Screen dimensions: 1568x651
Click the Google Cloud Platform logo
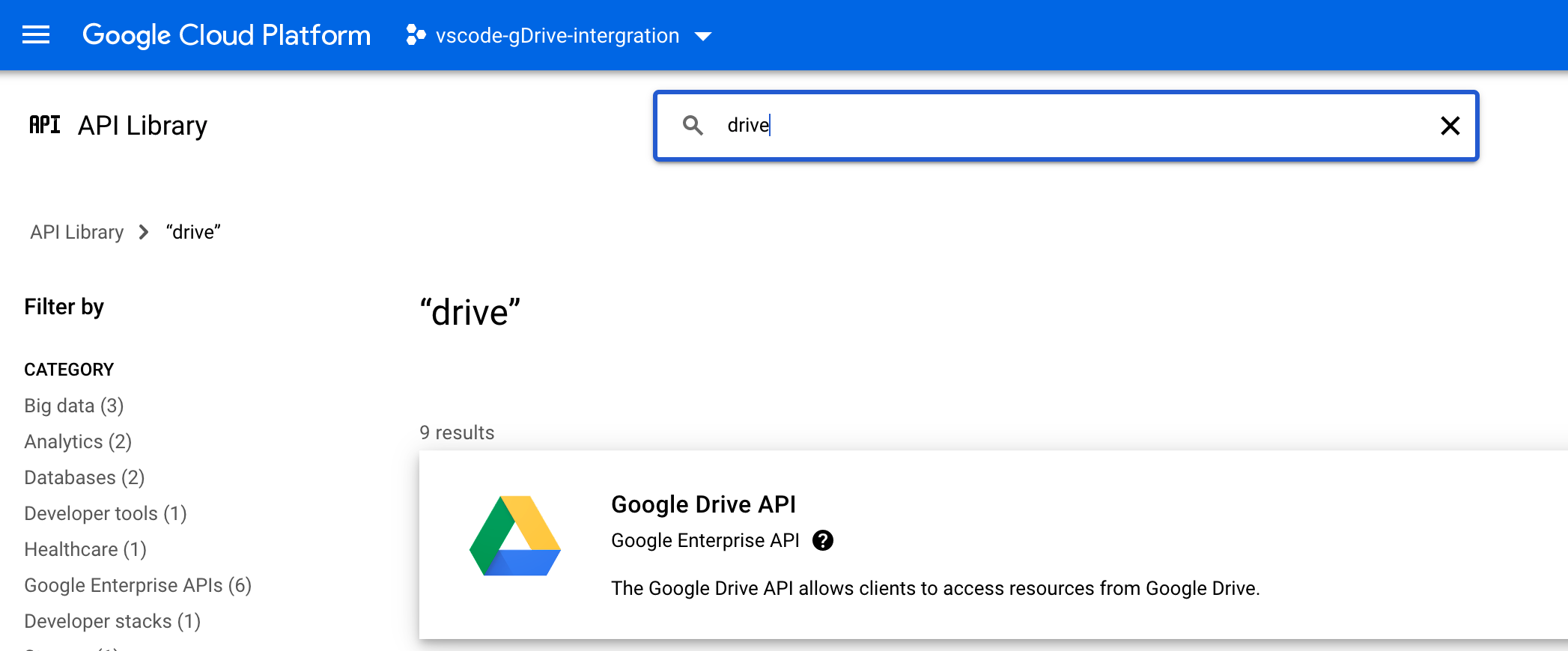[226, 35]
